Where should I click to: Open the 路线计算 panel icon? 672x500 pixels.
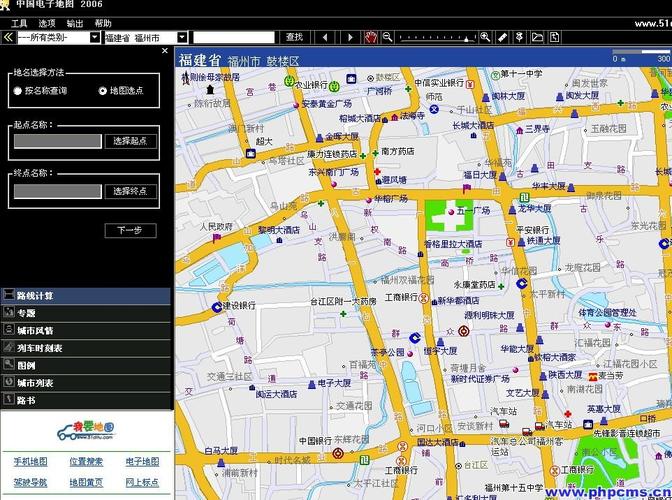pos(9,296)
